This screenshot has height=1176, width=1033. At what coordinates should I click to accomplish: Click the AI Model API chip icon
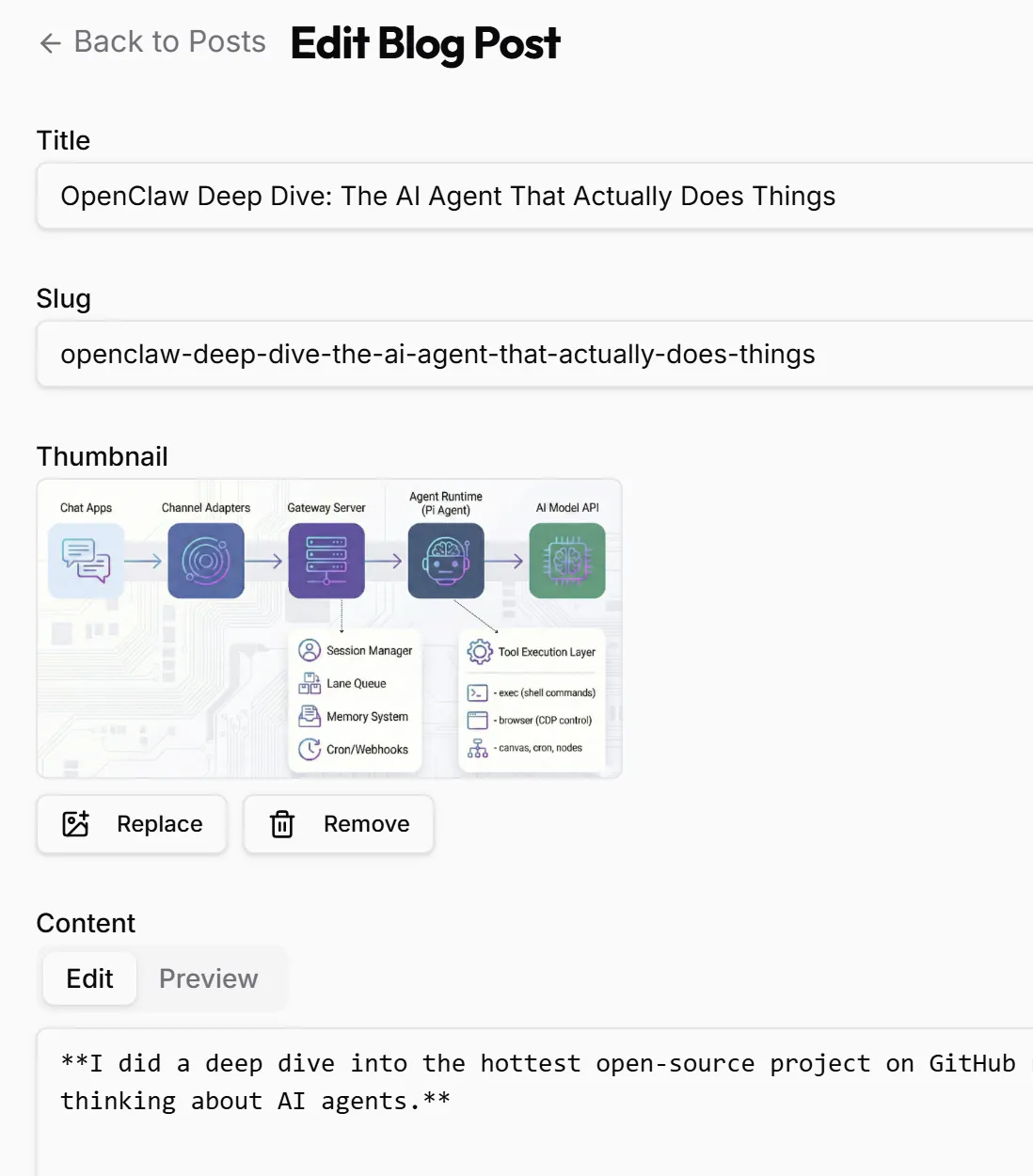[567, 561]
